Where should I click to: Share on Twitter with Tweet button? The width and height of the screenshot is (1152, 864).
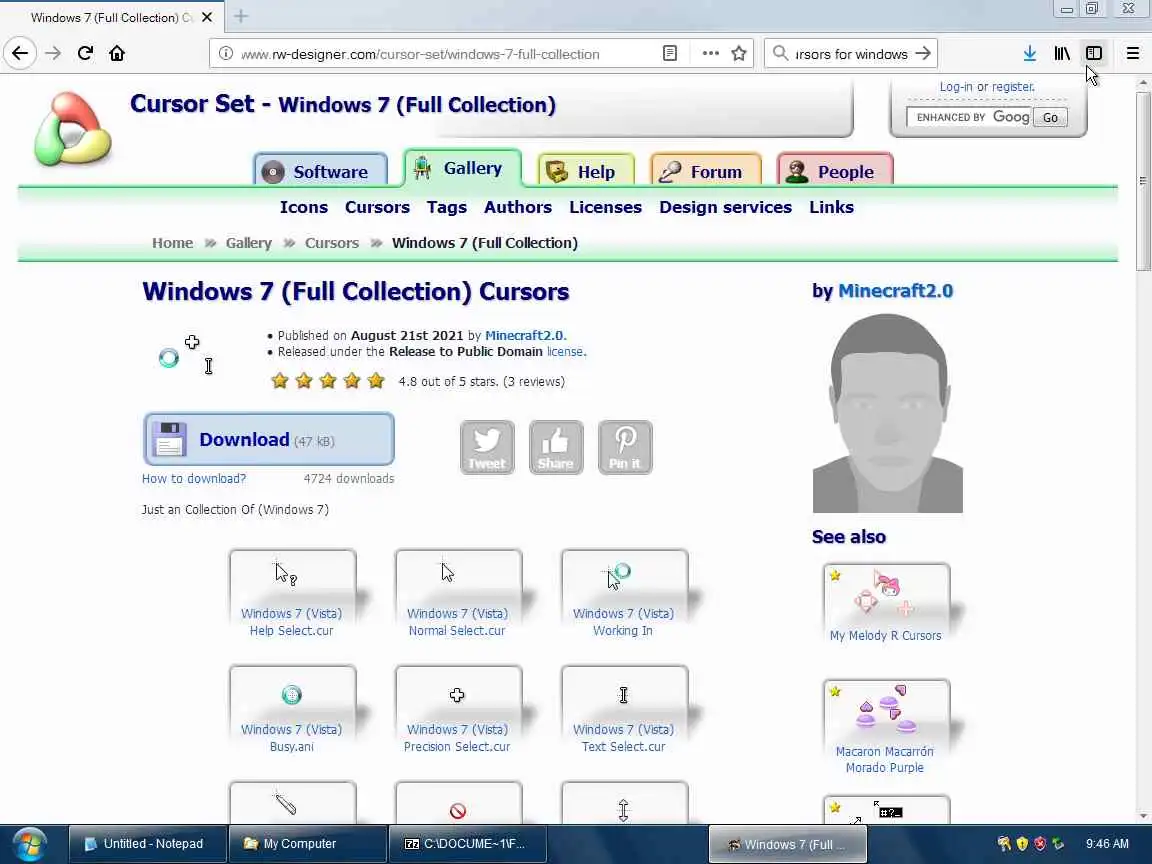(487, 447)
